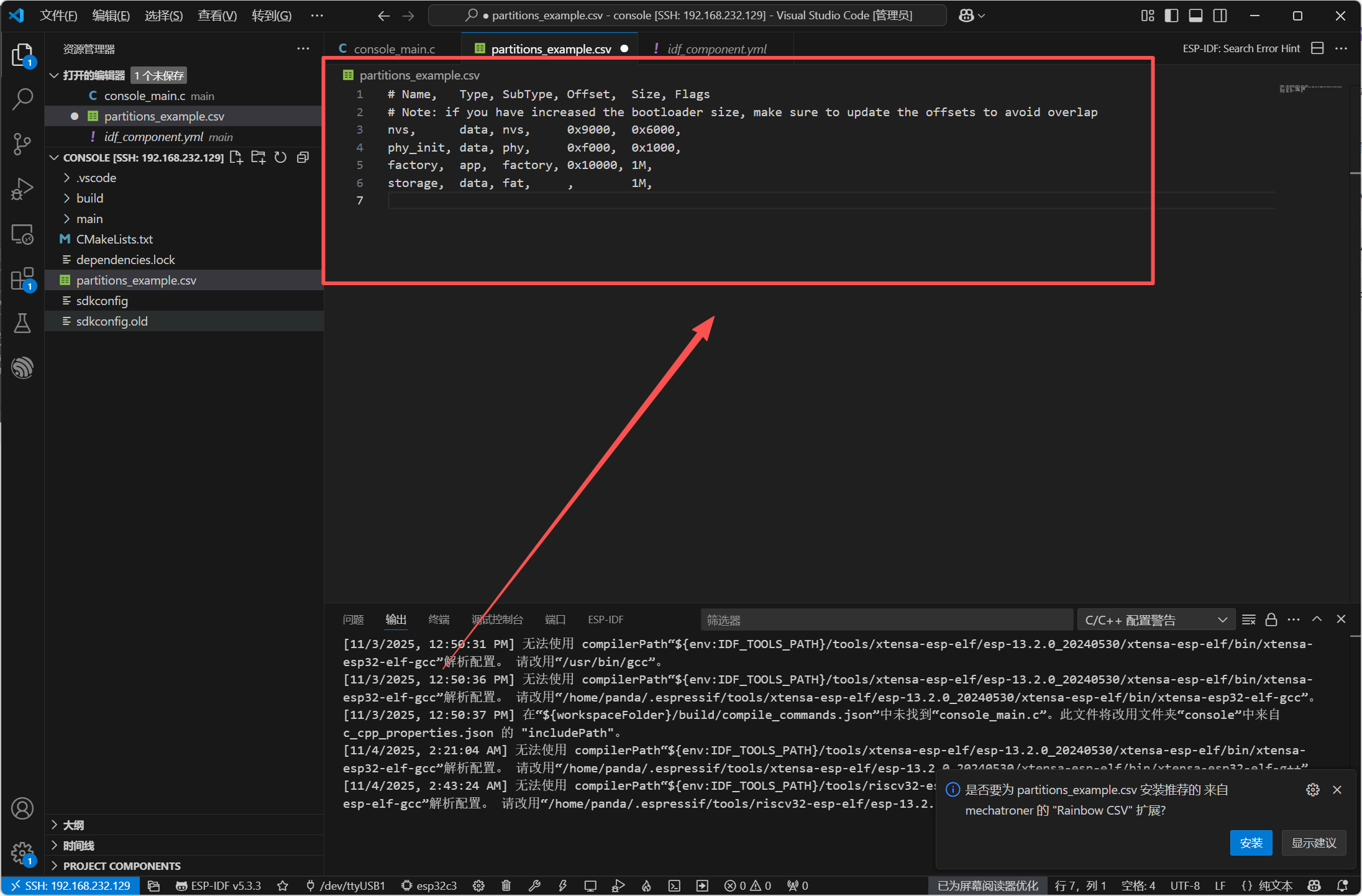Open the C/C++ output channel dropdown
The width and height of the screenshot is (1362, 896).
[x=1156, y=619]
